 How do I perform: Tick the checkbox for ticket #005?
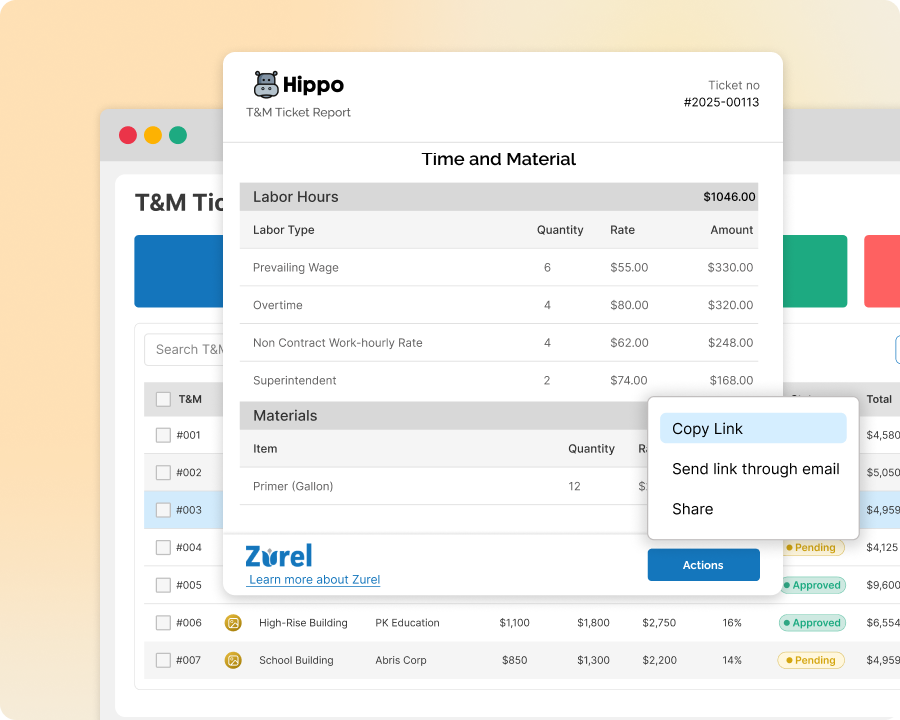(x=164, y=585)
